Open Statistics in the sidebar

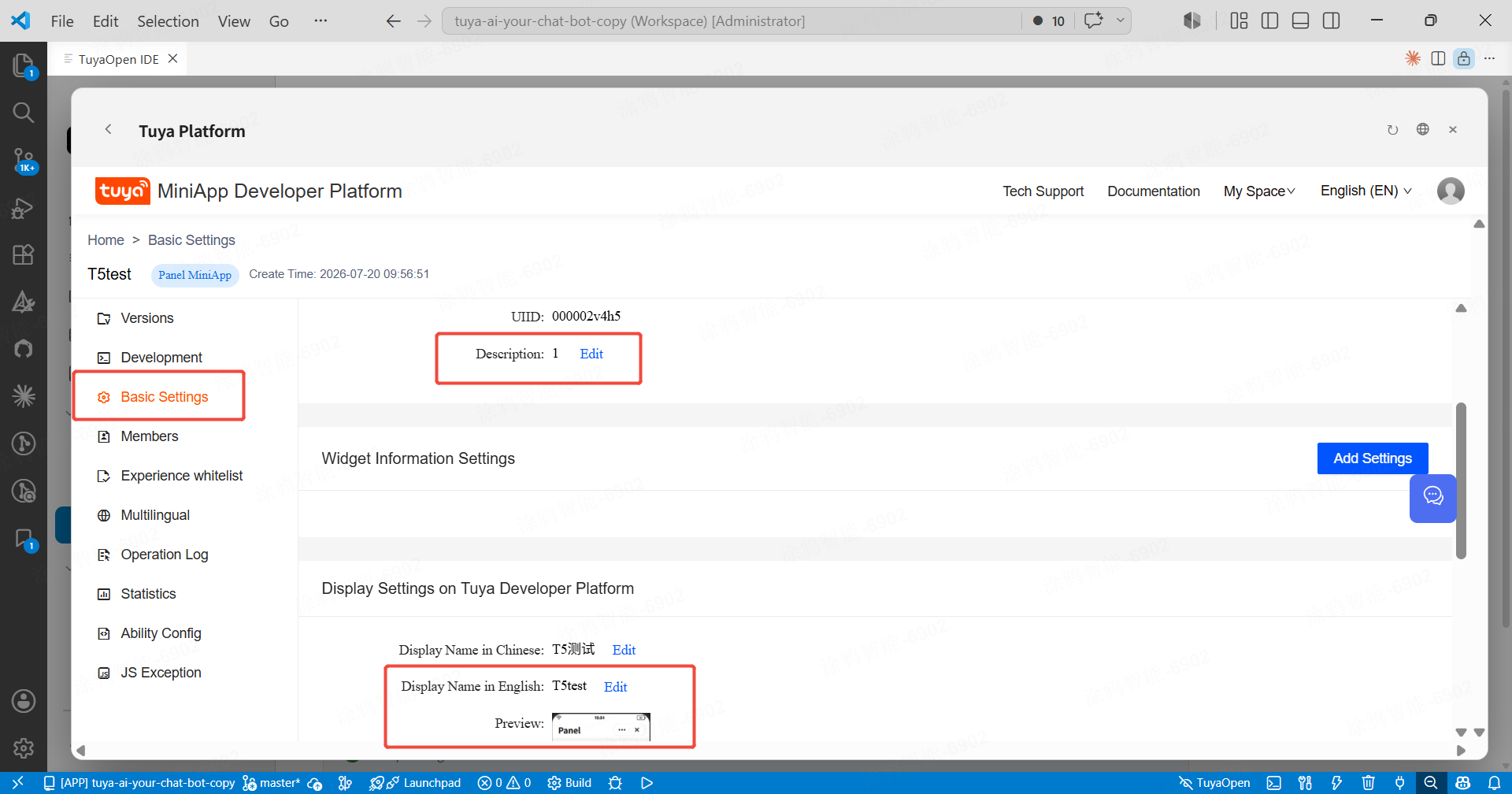click(148, 594)
